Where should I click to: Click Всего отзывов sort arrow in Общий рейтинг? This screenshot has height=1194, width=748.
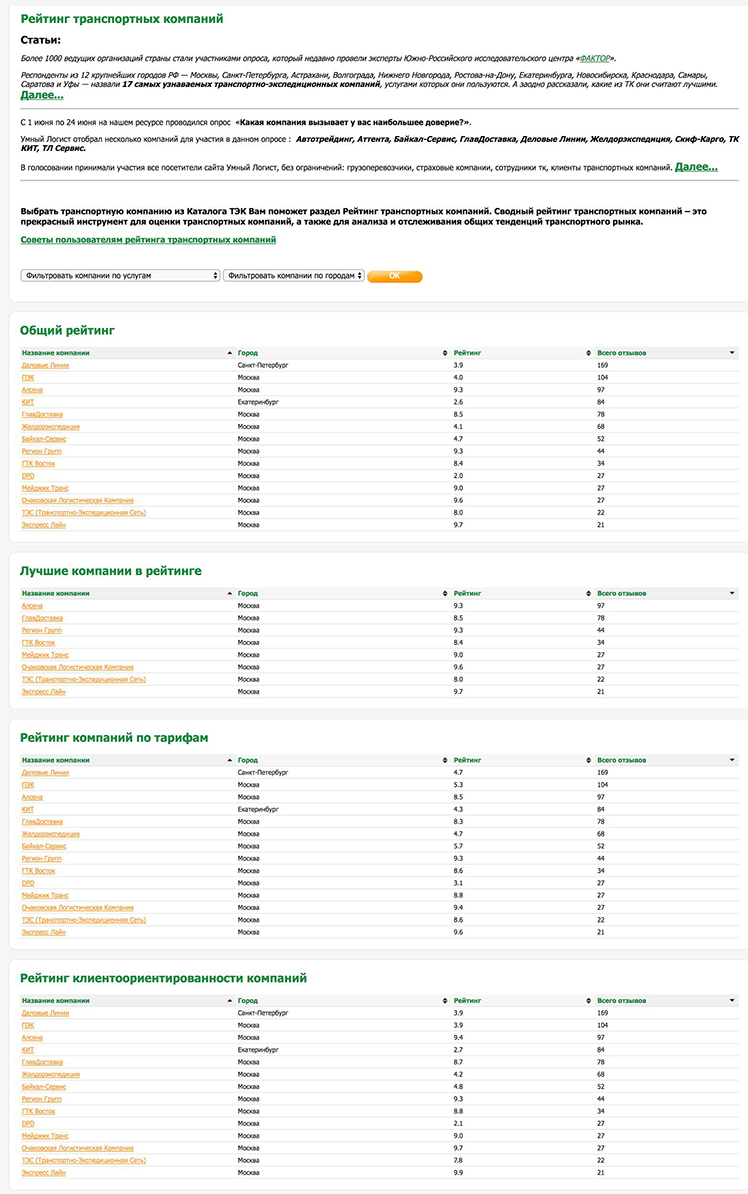tap(732, 353)
